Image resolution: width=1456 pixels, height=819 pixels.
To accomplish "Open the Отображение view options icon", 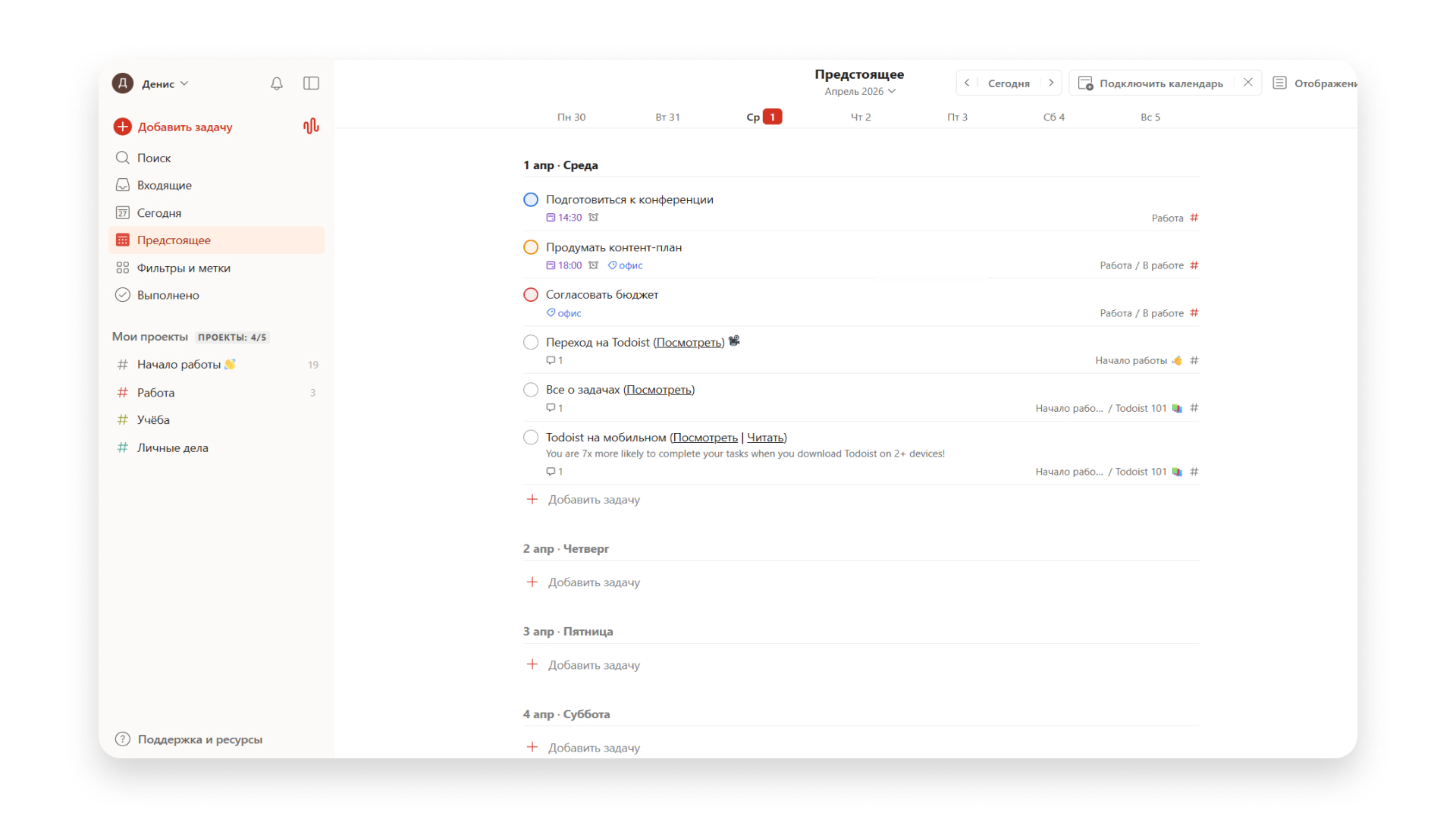I will click(1279, 83).
